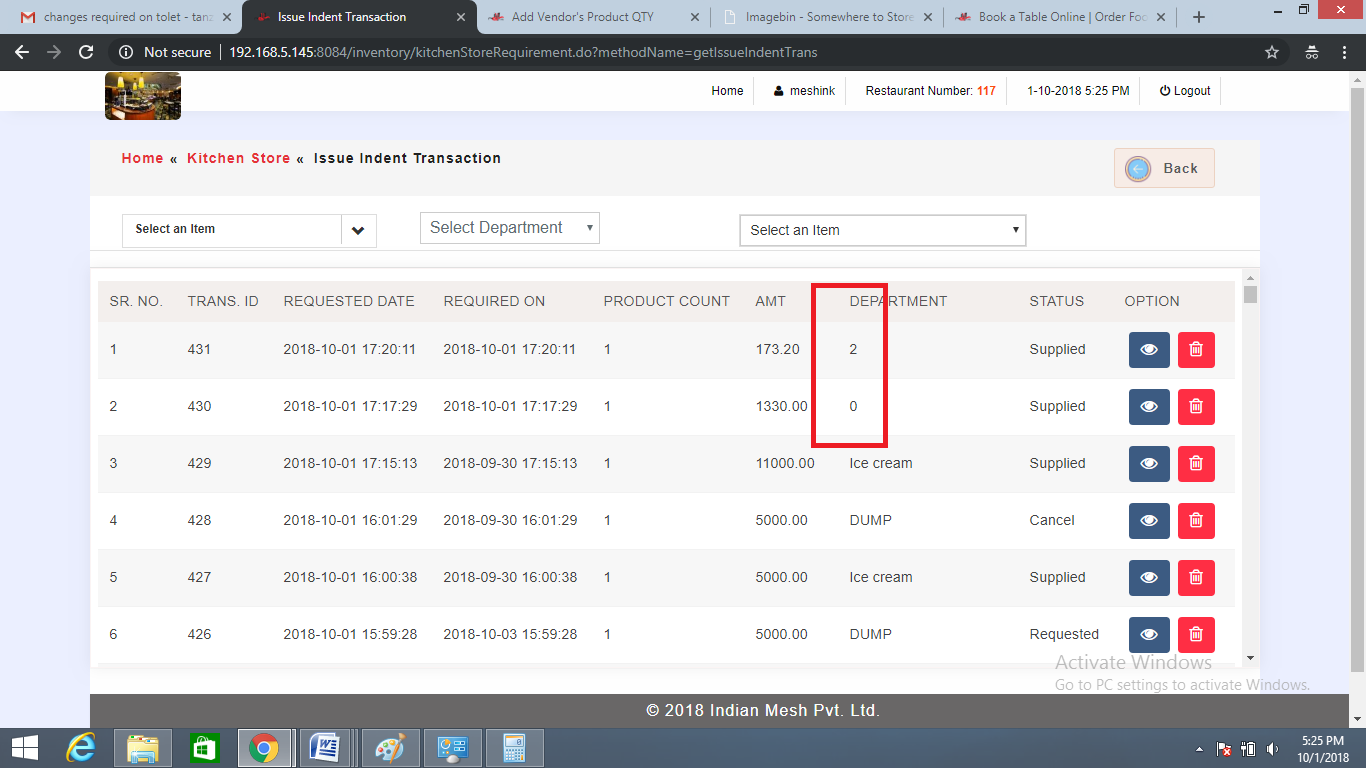Click the volume icon in system tray

[1272, 749]
